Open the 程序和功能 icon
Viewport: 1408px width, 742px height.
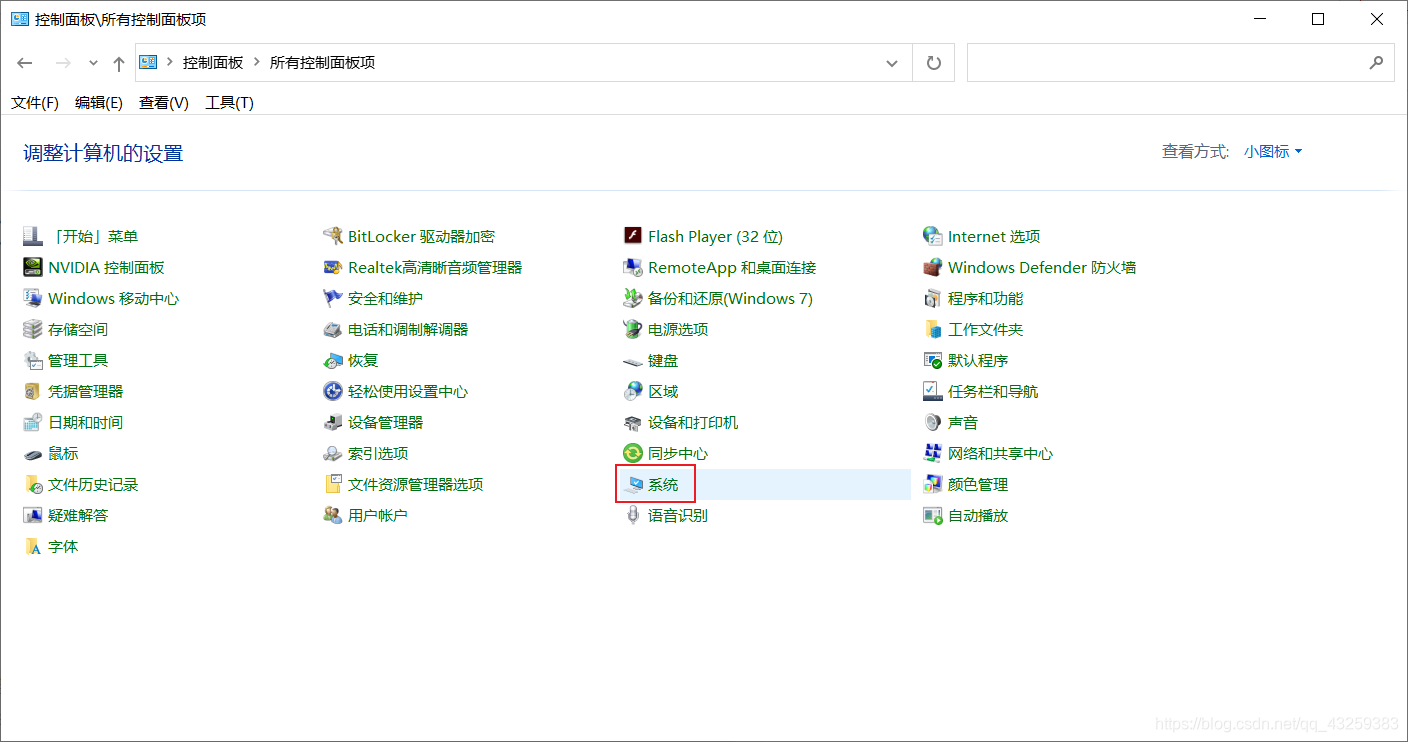point(933,298)
